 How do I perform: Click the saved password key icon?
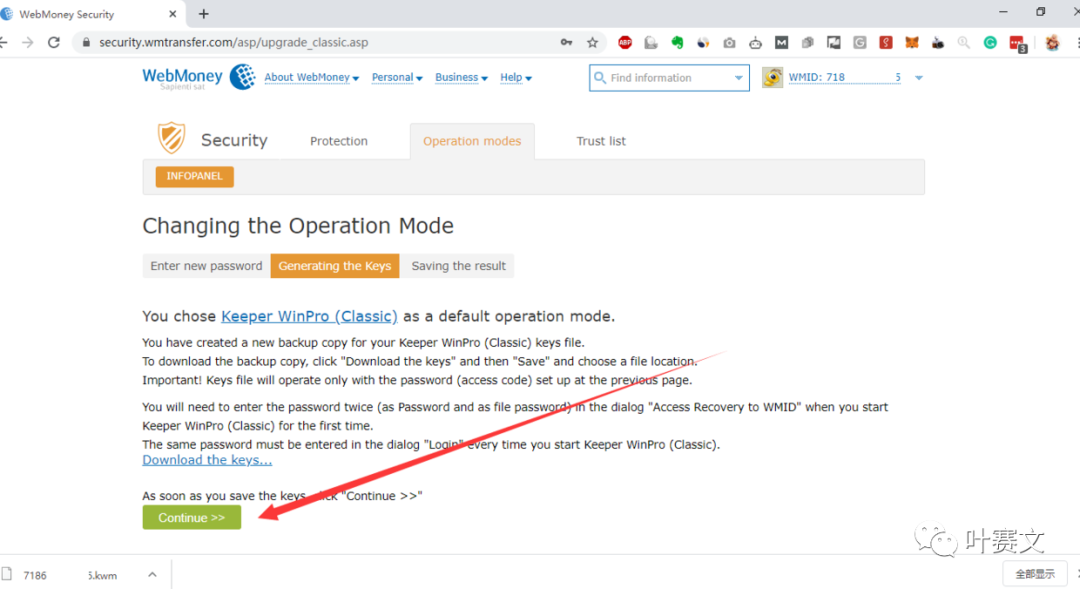point(566,43)
